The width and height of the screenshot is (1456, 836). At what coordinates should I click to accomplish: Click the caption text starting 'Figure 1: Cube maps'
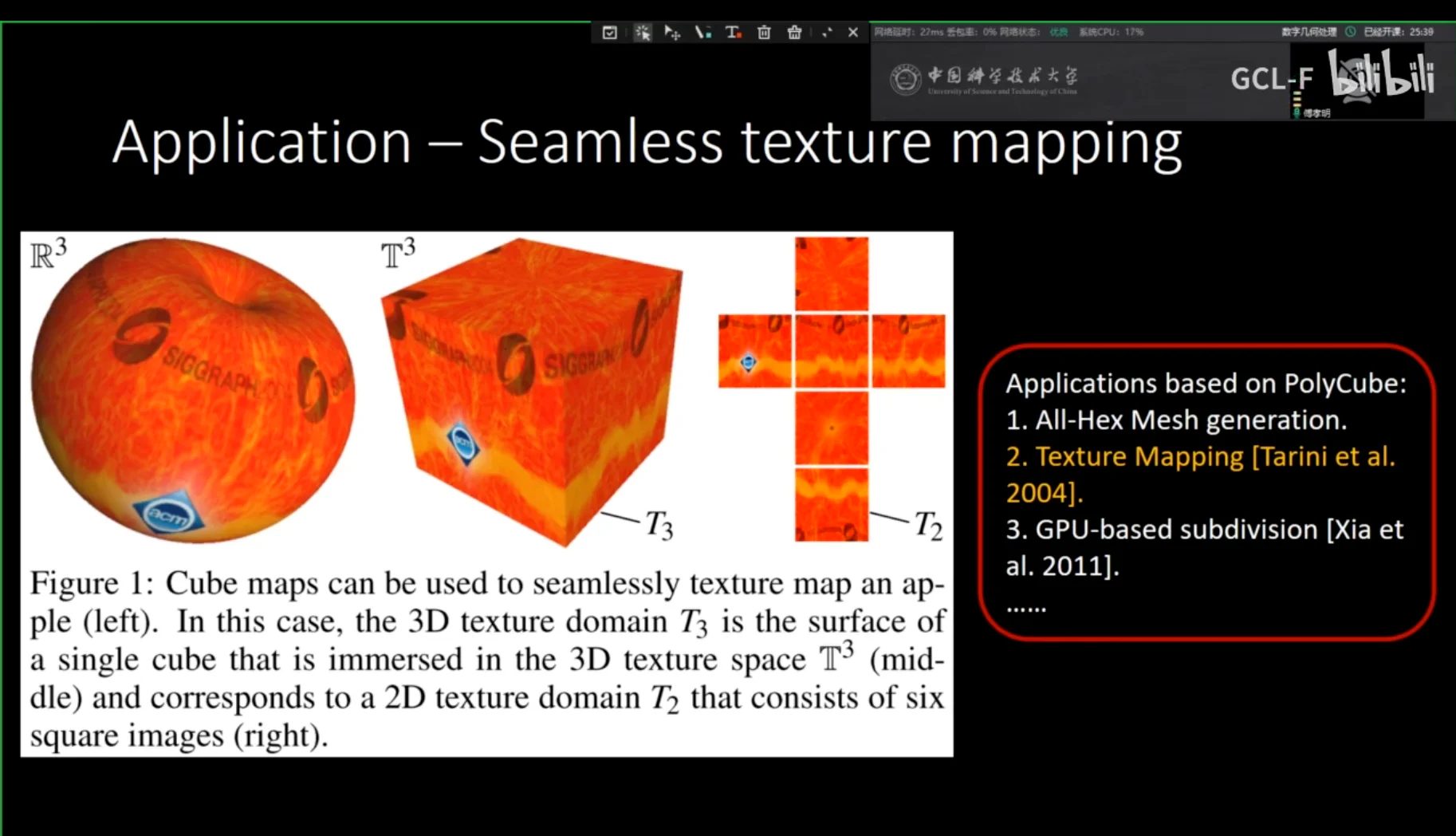[x=487, y=659]
